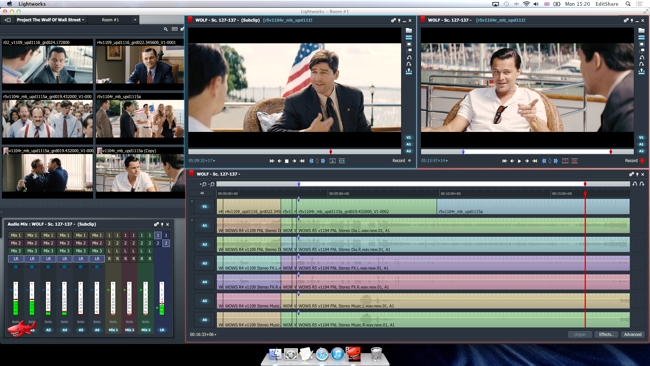Zoom in on the timeline
650x366 pixels.
click(203, 184)
